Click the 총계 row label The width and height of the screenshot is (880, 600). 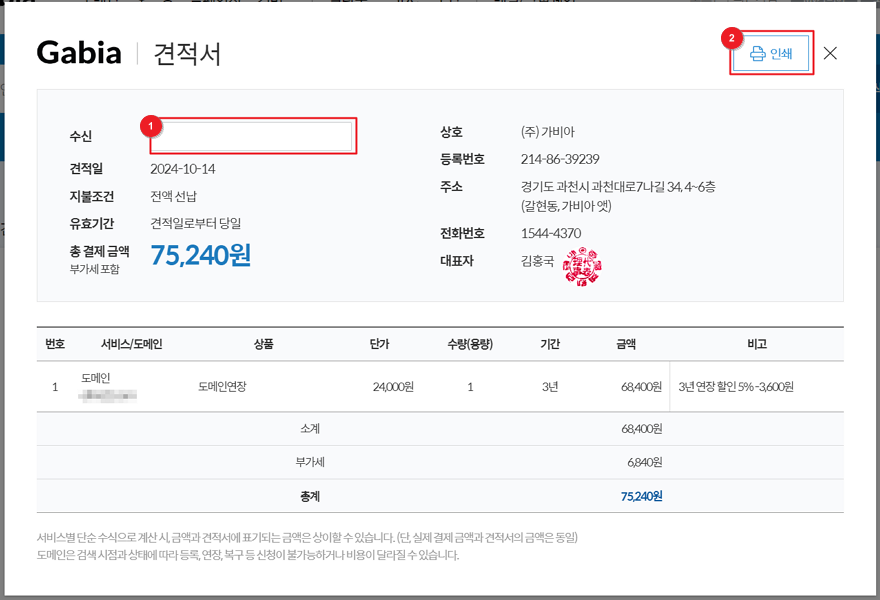coord(310,496)
